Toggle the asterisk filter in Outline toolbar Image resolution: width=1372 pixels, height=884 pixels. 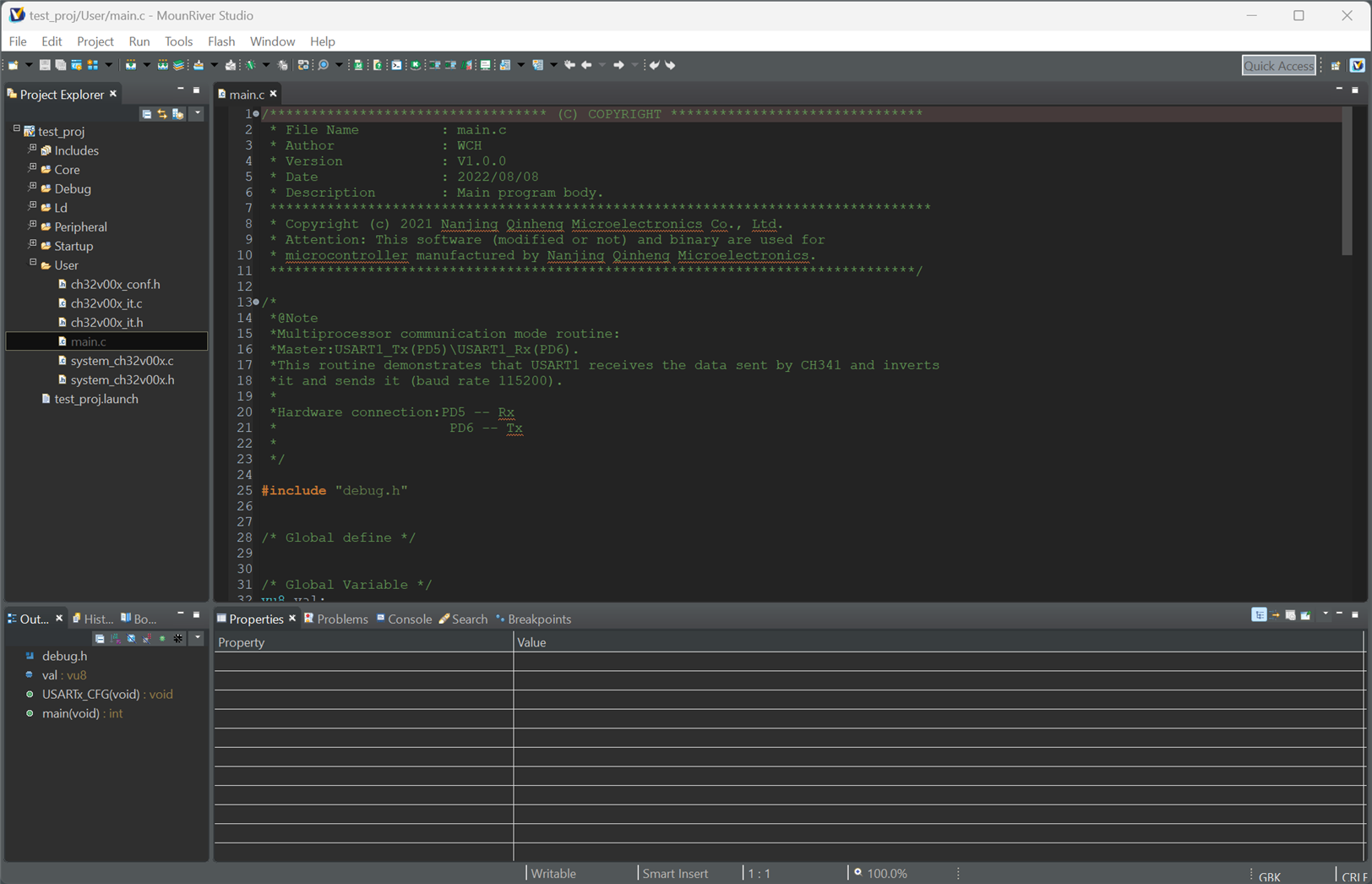point(177,638)
